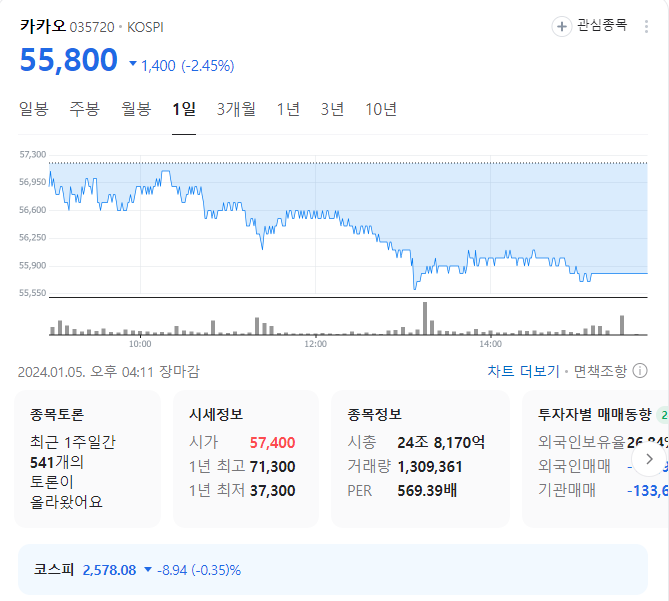Viewport: 669px width, 601px height.
Task: Click the price change down arrow
Action: 133,64
